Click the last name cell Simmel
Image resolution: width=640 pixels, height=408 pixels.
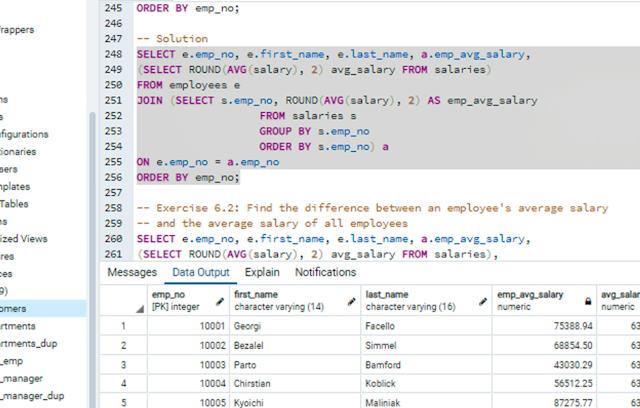click(x=427, y=345)
